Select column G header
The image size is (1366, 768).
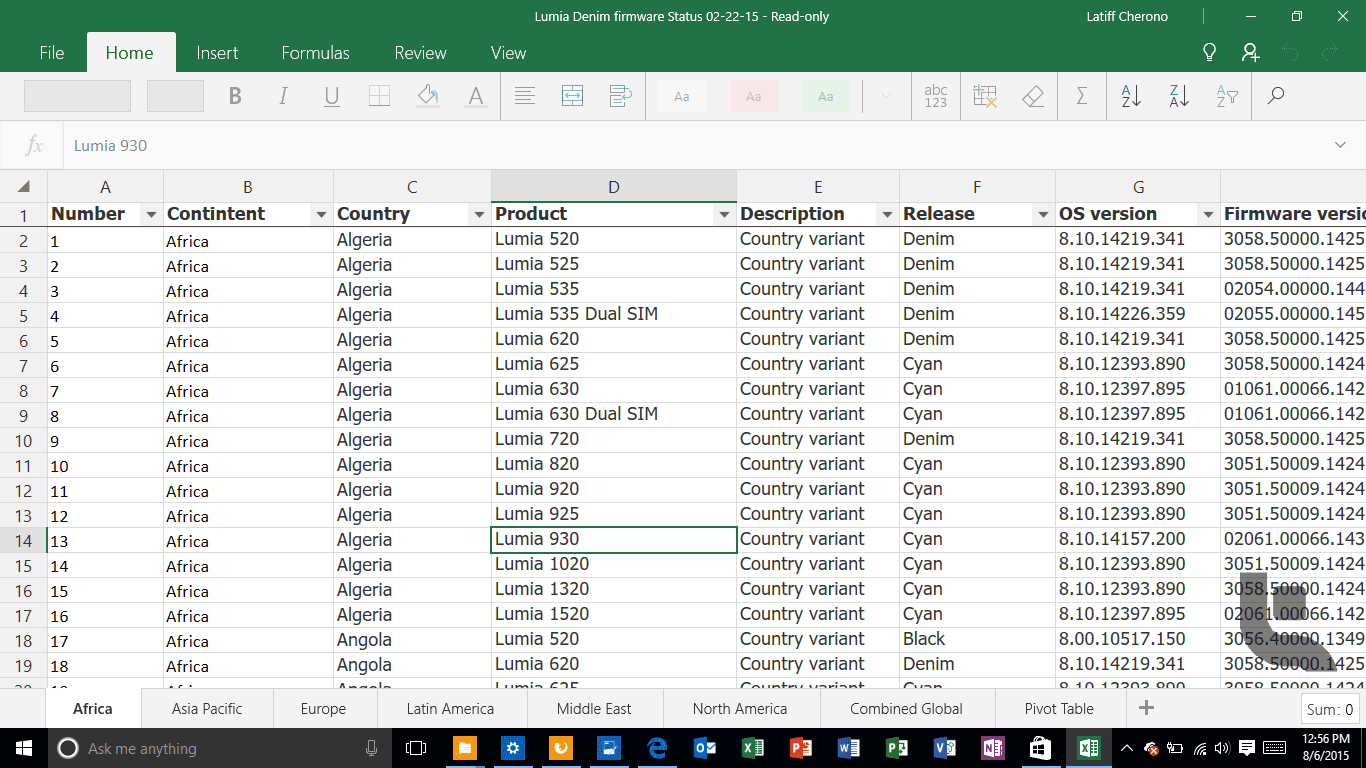pos(1138,187)
